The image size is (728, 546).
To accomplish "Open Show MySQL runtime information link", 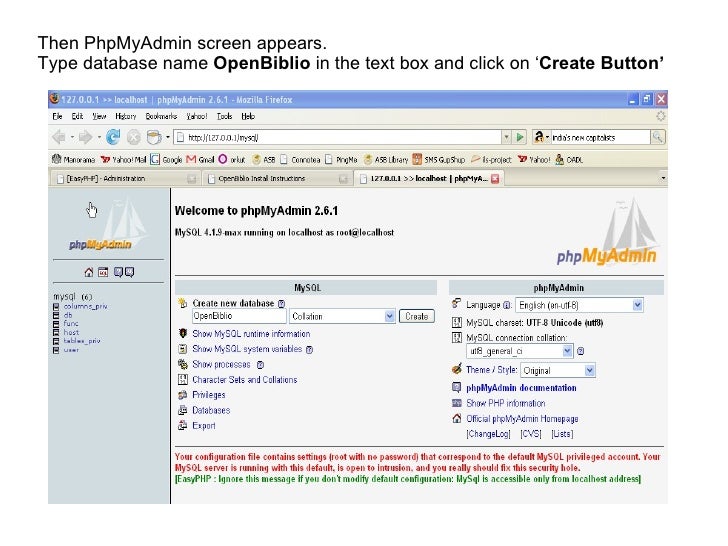I will (x=251, y=334).
